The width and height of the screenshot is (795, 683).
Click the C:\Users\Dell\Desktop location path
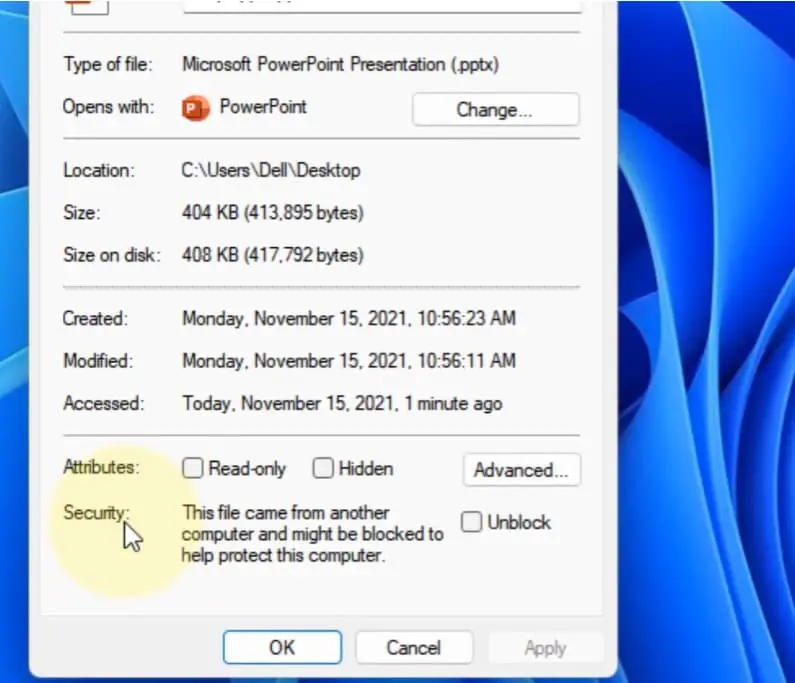click(x=270, y=170)
